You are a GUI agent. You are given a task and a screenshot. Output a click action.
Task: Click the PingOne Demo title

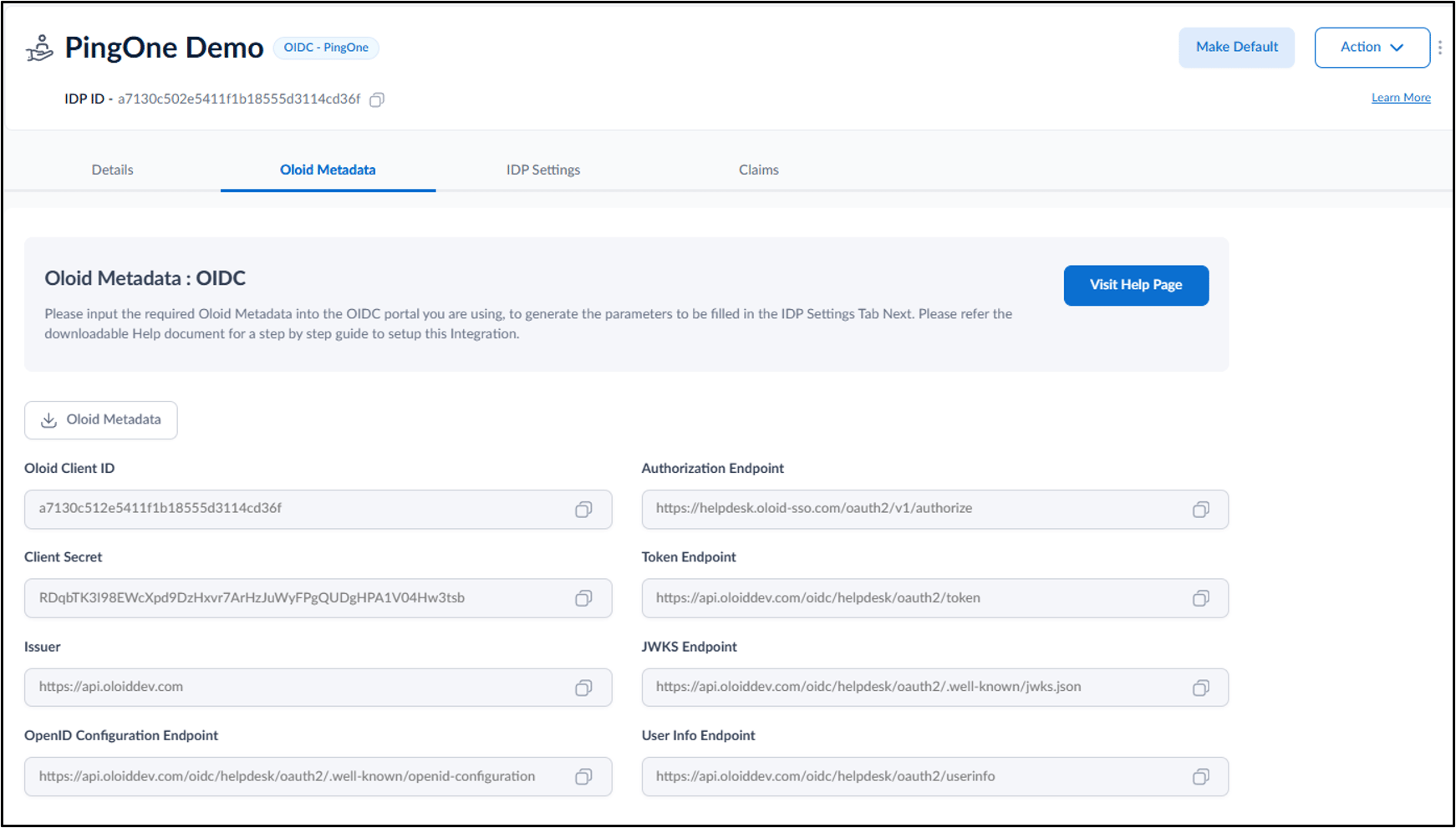[x=164, y=48]
